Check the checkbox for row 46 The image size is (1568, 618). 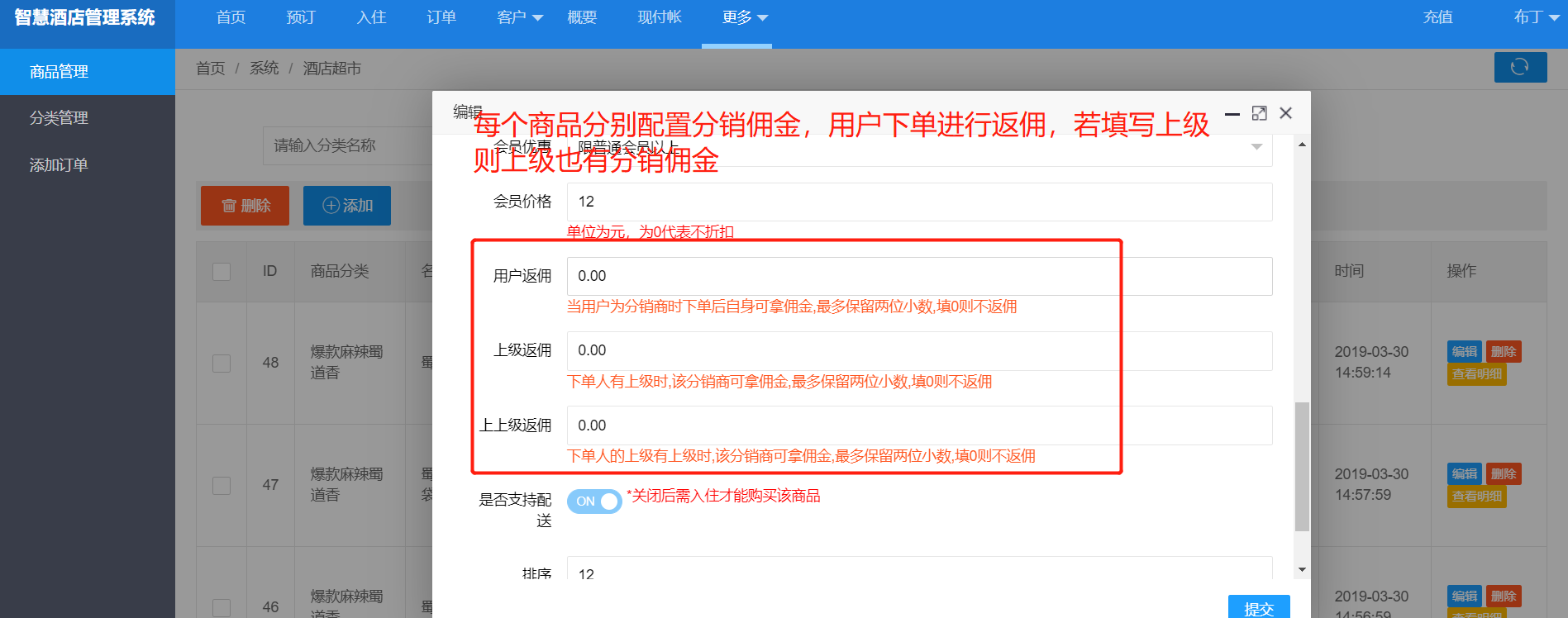(x=222, y=608)
